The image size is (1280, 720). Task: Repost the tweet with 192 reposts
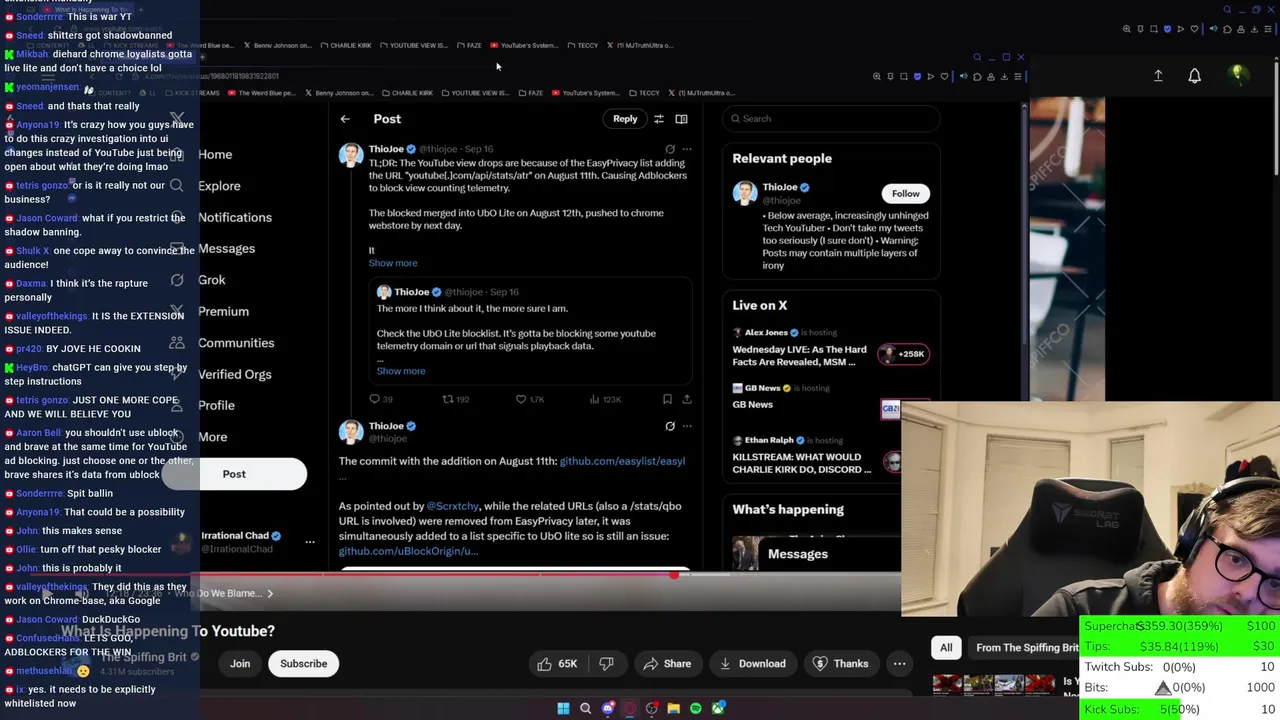(x=456, y=399)
